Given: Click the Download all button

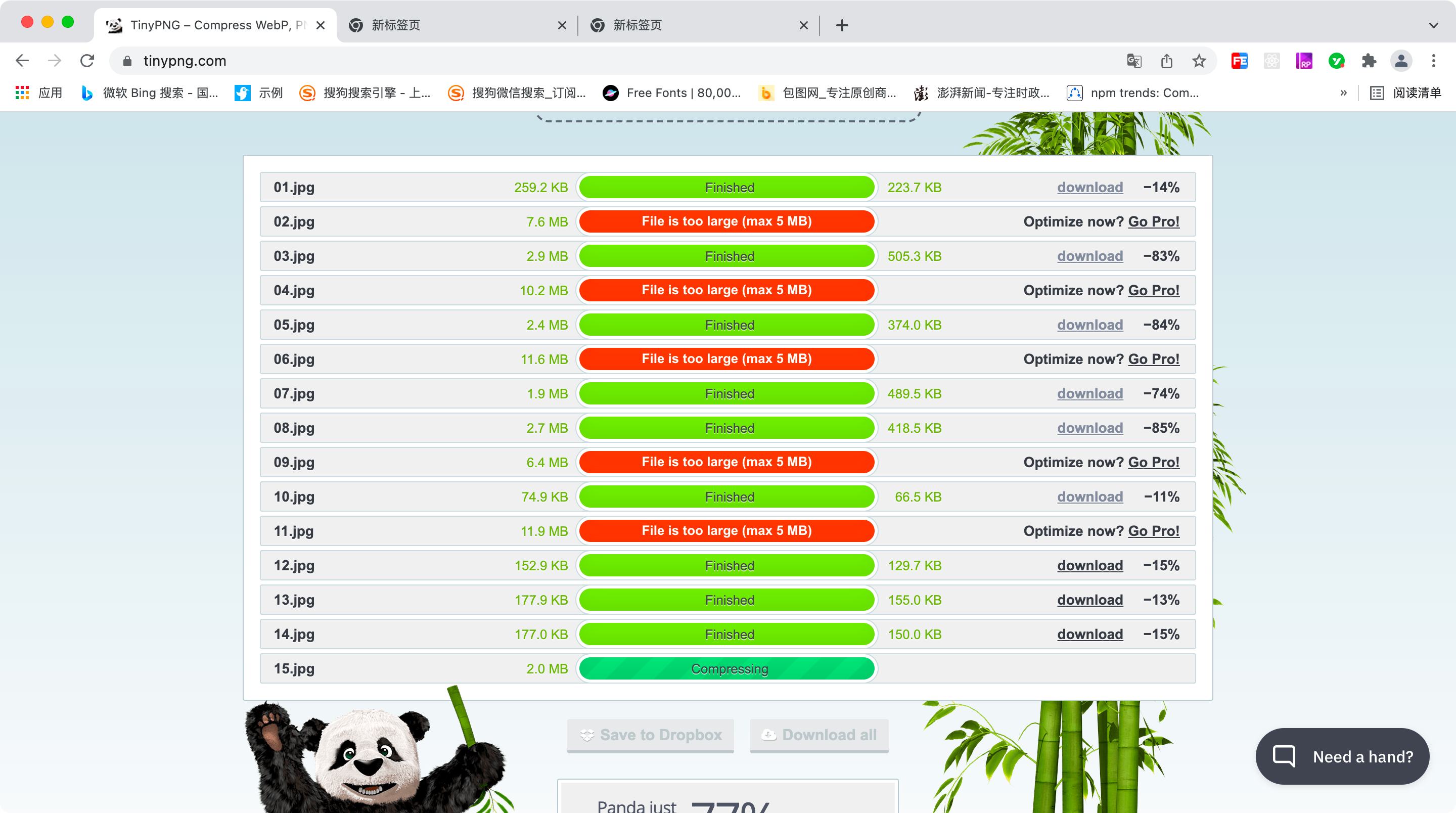Looking at the screenshot, I should point(819,735).
